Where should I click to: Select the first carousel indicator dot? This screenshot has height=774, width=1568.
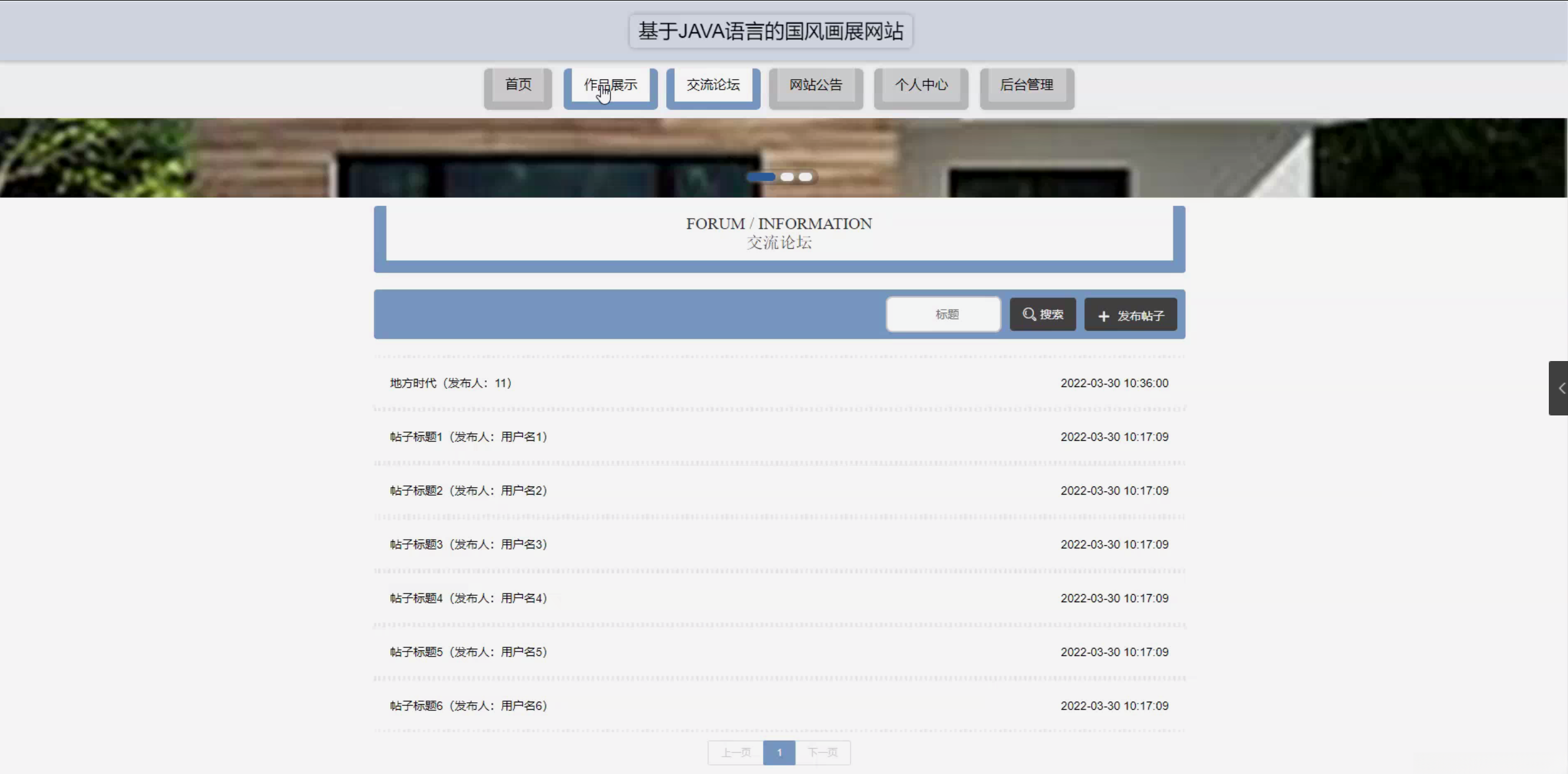tap(761, 177)
